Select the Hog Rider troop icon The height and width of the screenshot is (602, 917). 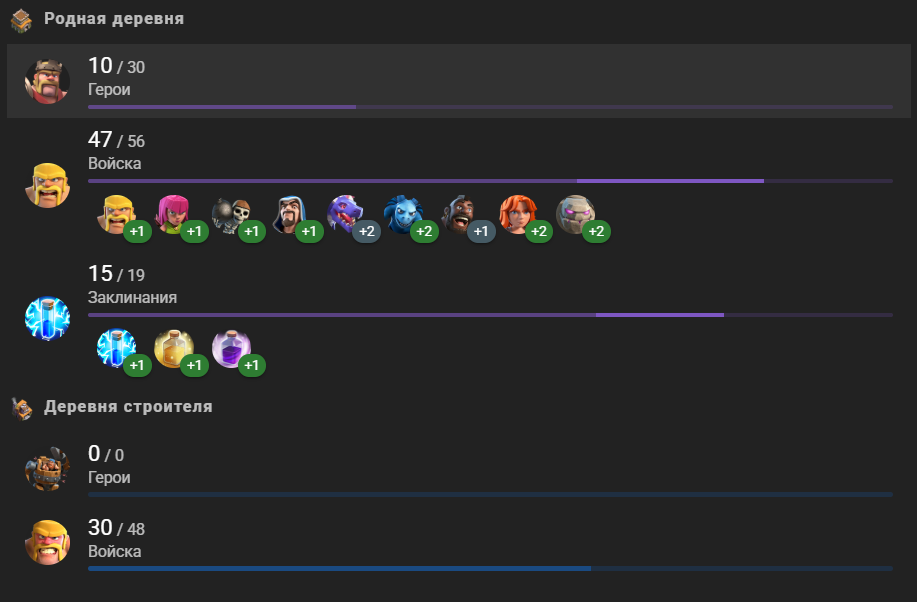(460, 215)
